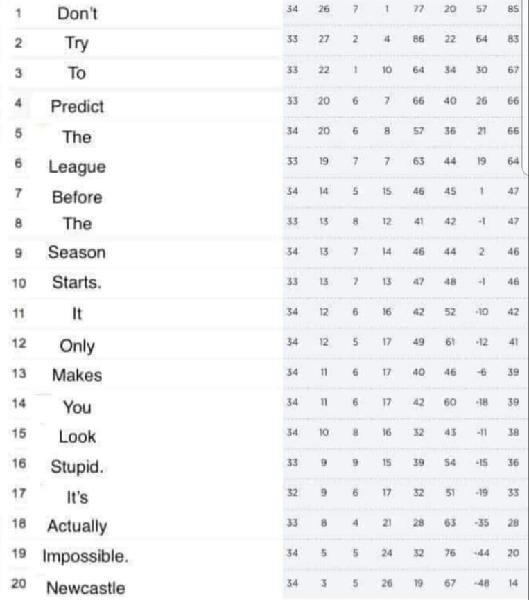529x600 pixels.
Task: Open the "Season" entry at rank 9
Action: [77, 253]
